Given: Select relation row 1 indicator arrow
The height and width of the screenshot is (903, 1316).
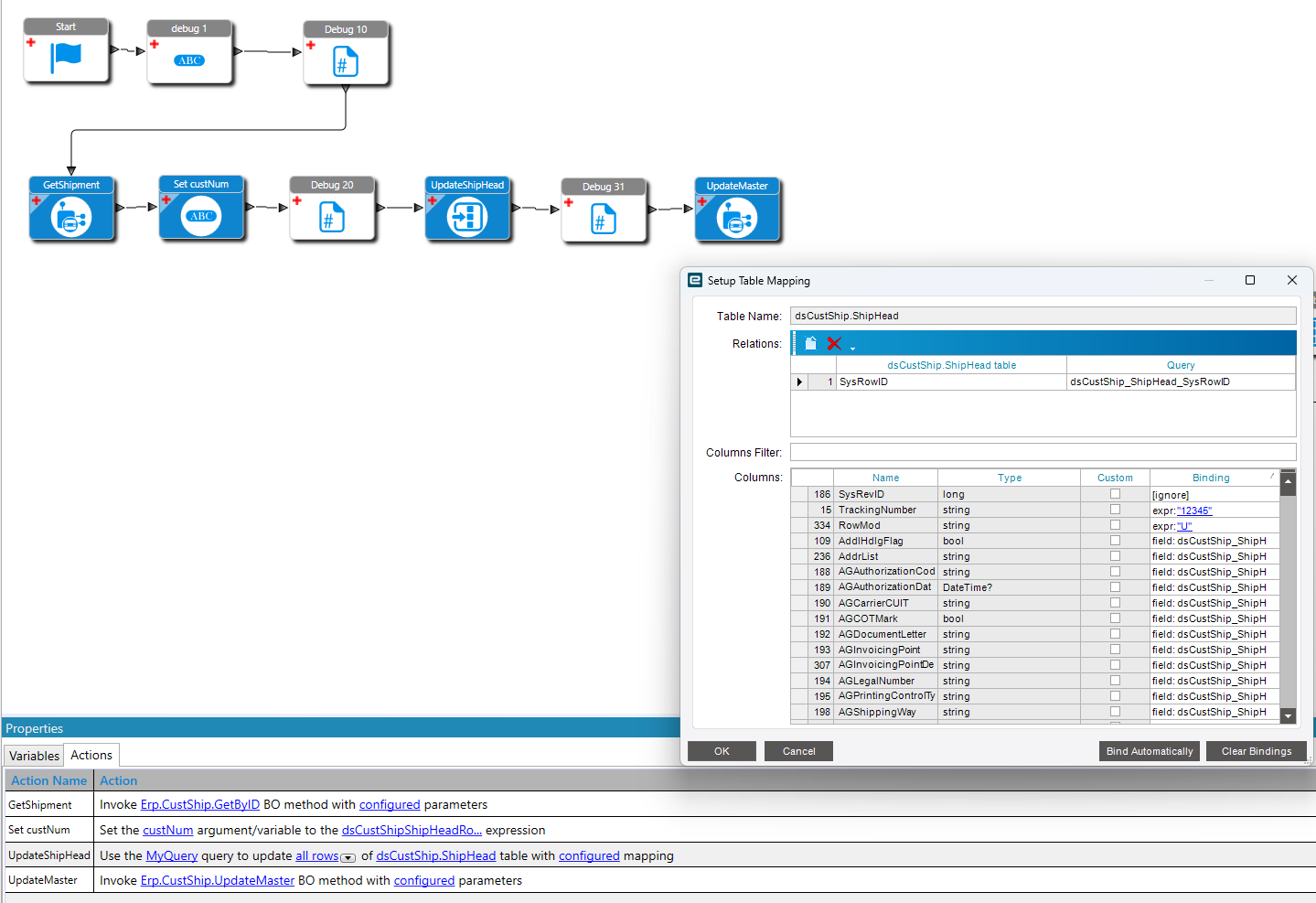Looking at the screenshot, I should click(x=799, y=382).
